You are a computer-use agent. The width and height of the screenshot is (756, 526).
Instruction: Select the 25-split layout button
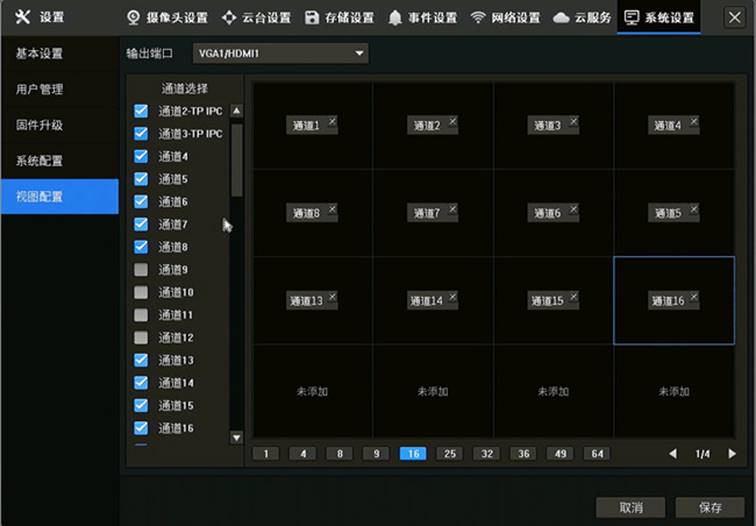click(x=449, y=454)
